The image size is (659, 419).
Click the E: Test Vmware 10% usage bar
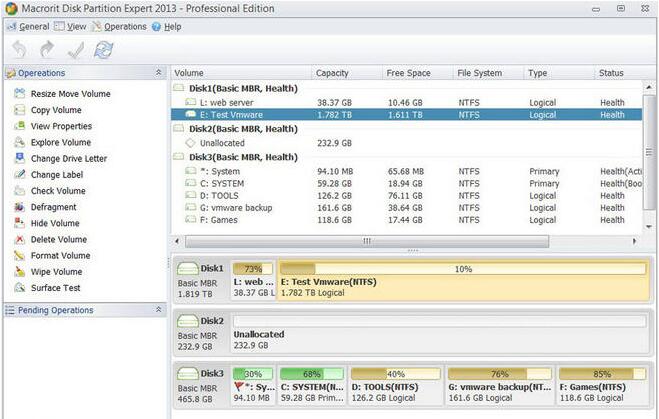(x=463, y=269)
